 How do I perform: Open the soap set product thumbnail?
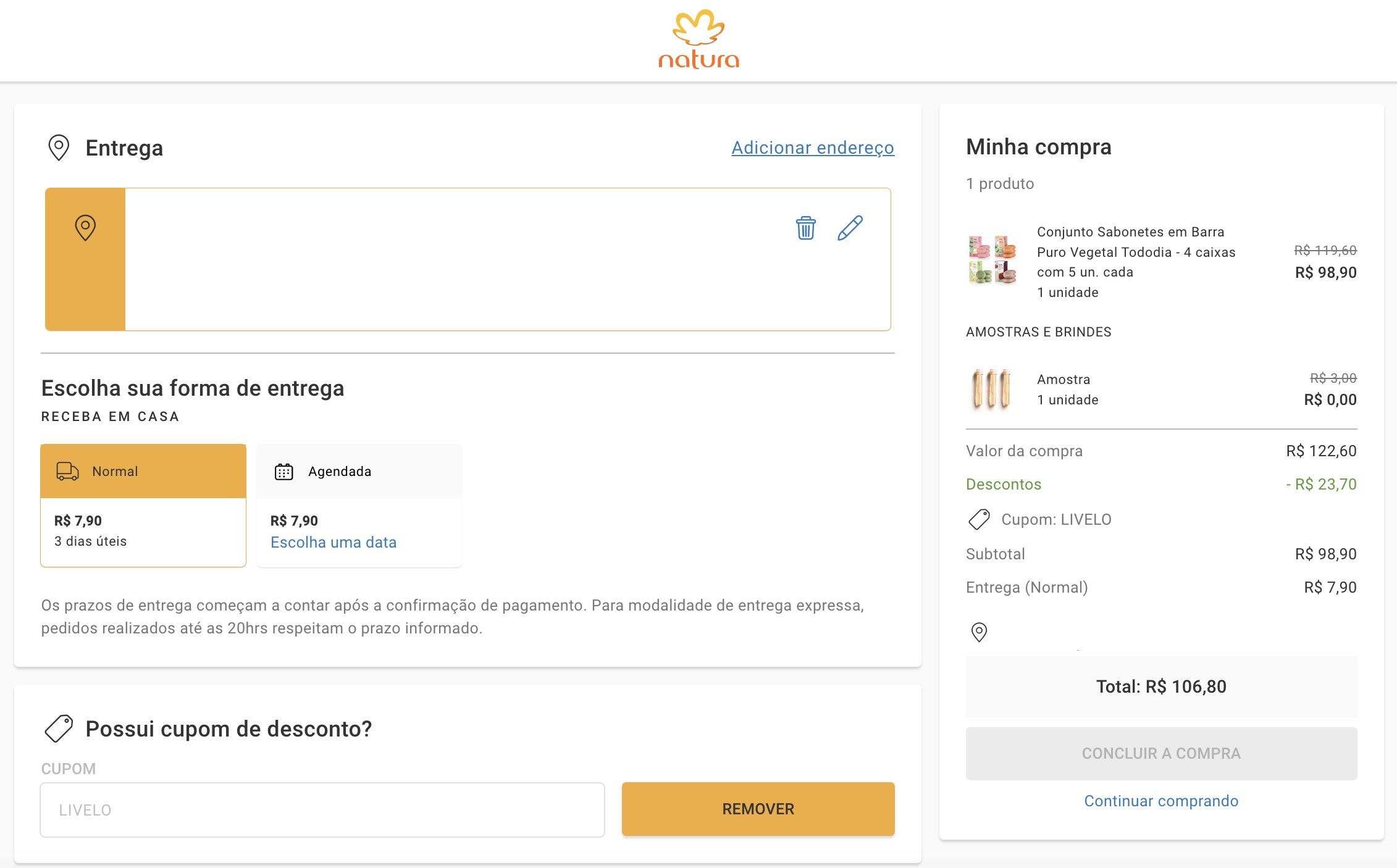tap(992, 259)
